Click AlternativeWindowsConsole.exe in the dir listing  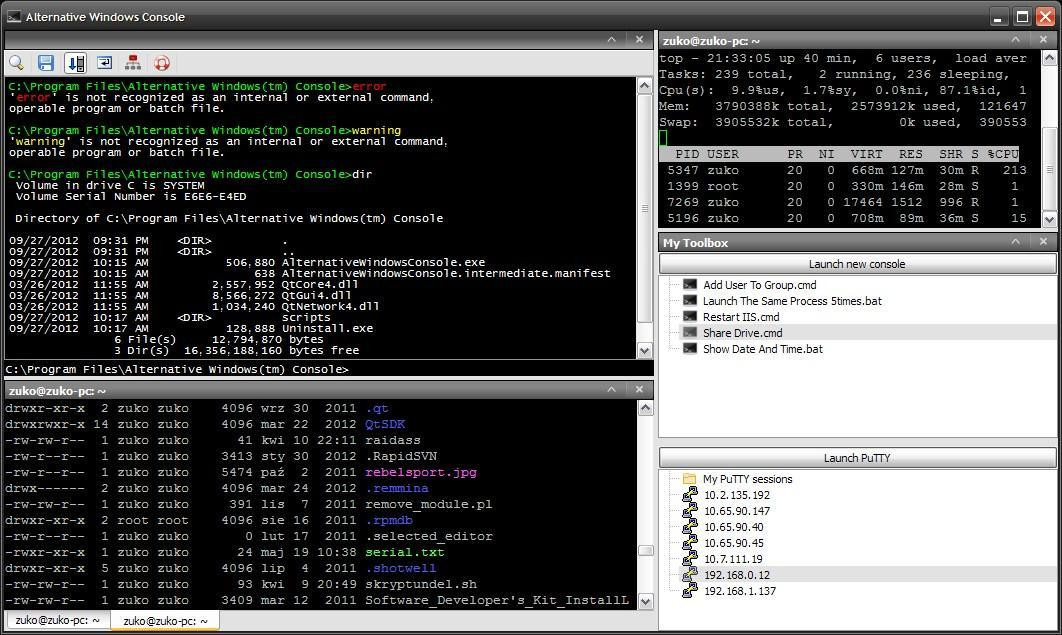383,263
